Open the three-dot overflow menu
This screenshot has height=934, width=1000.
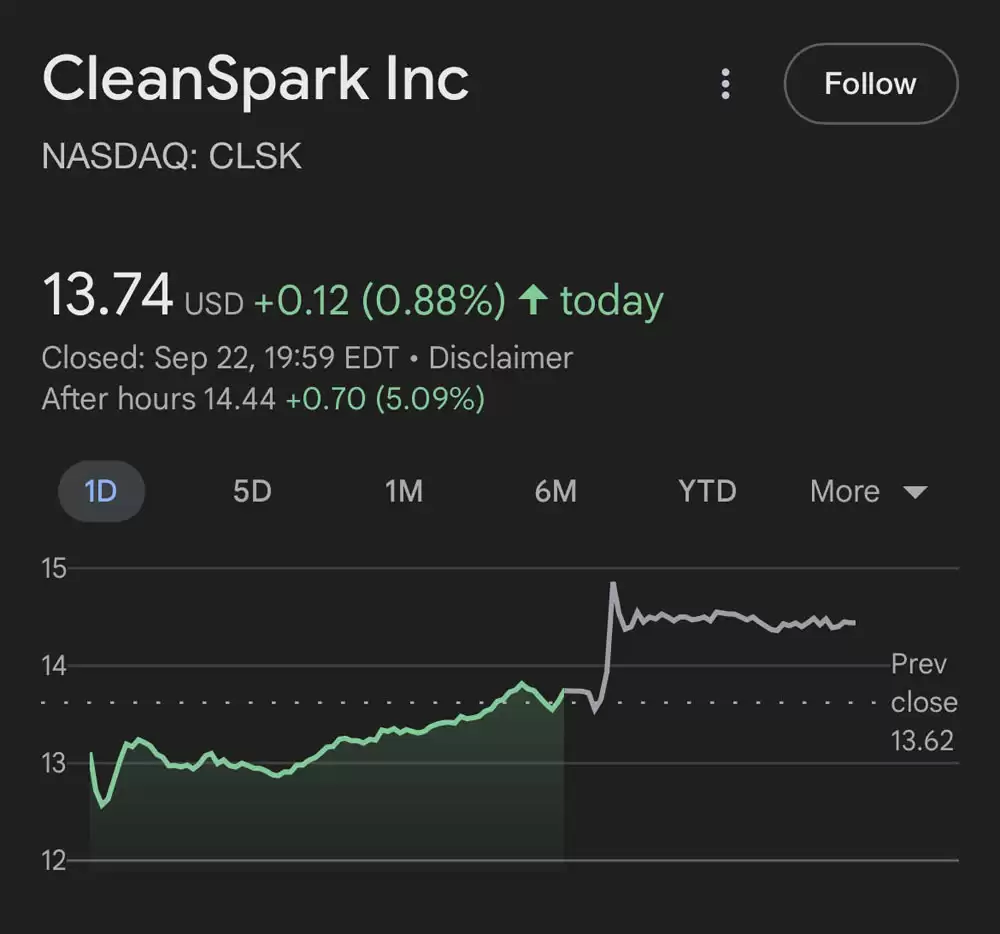pos(725,85)
